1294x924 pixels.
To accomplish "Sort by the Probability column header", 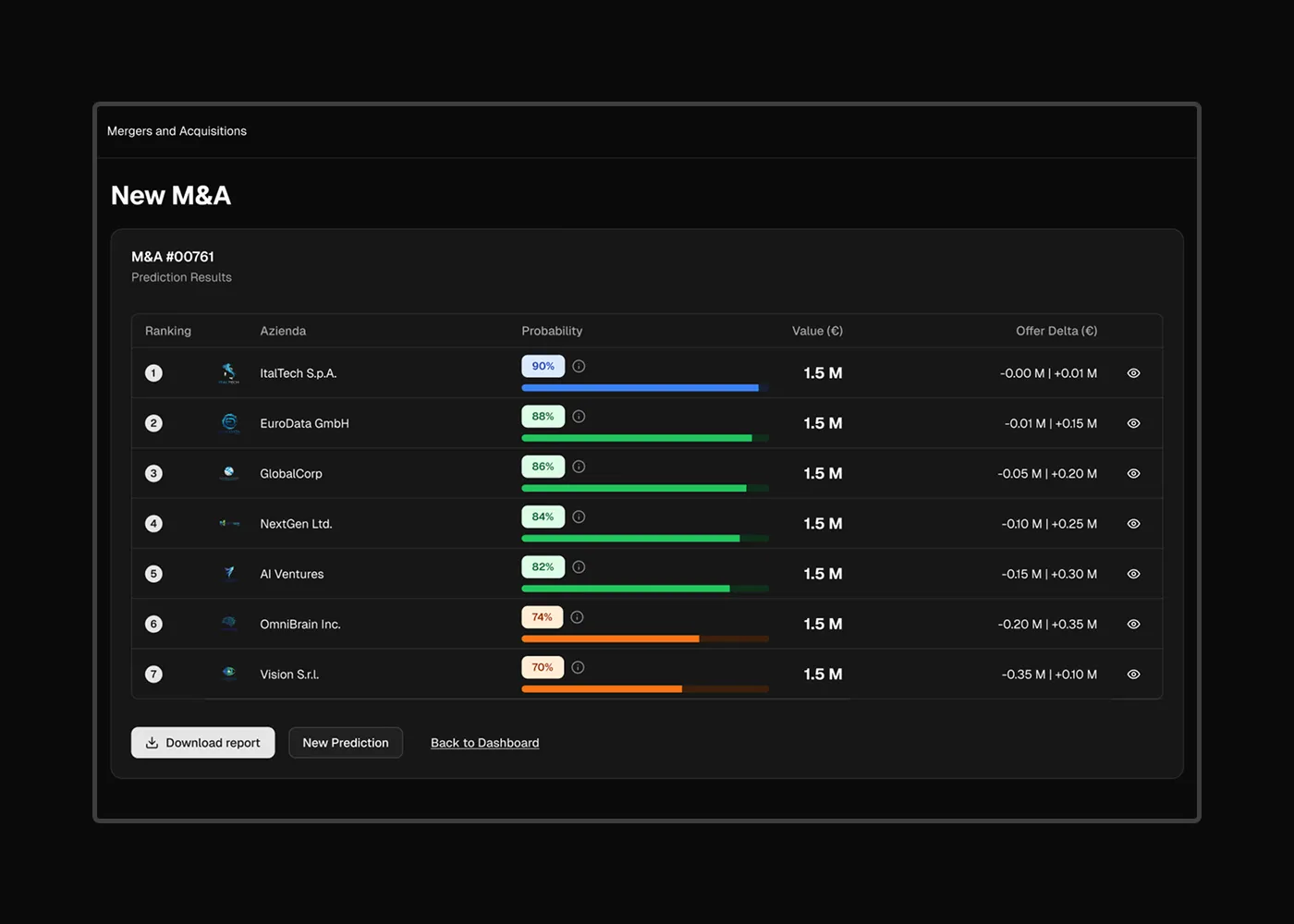I will tap(552, 331).
